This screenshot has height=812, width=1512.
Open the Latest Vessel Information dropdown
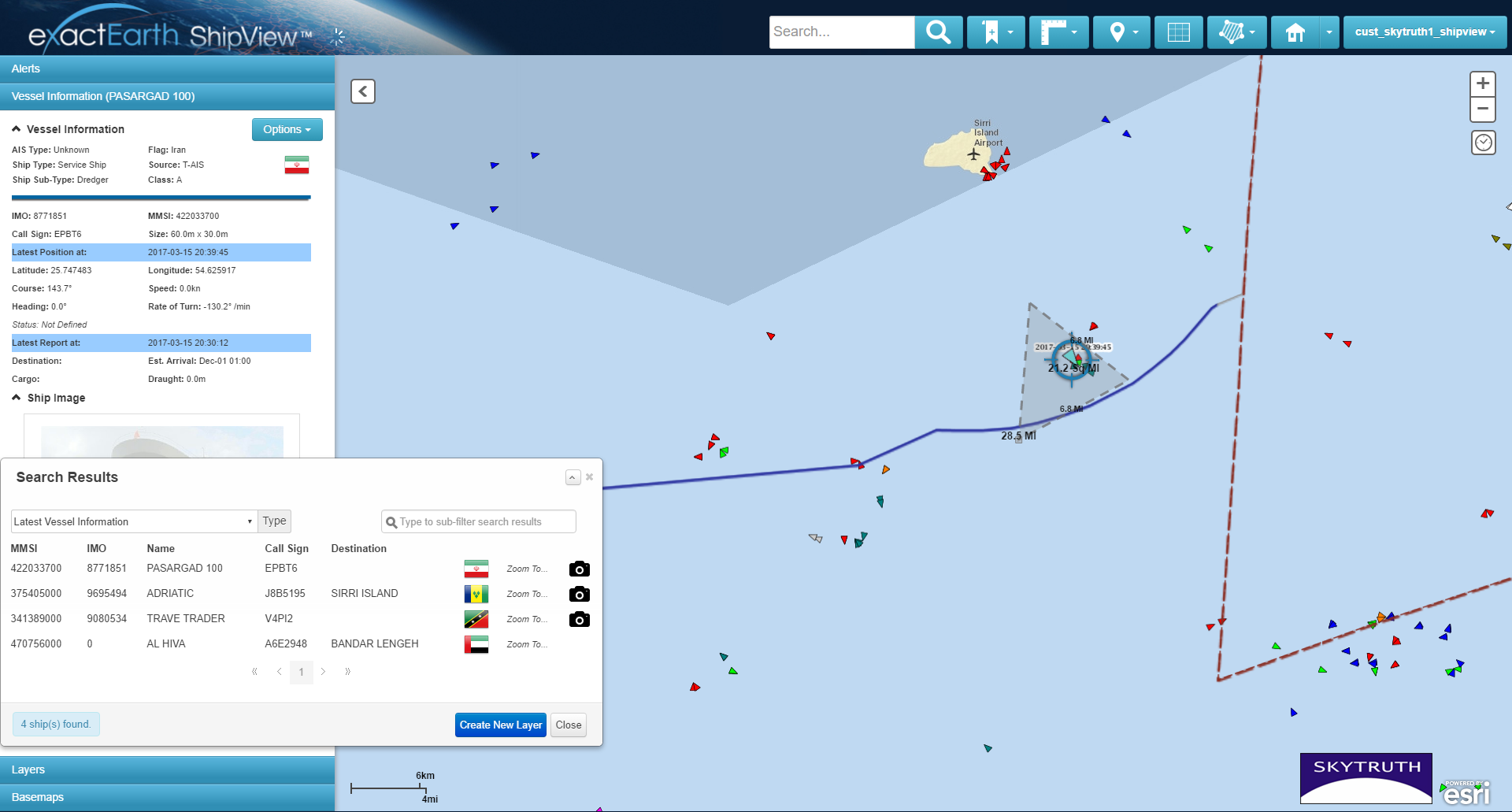click(133, 521)
